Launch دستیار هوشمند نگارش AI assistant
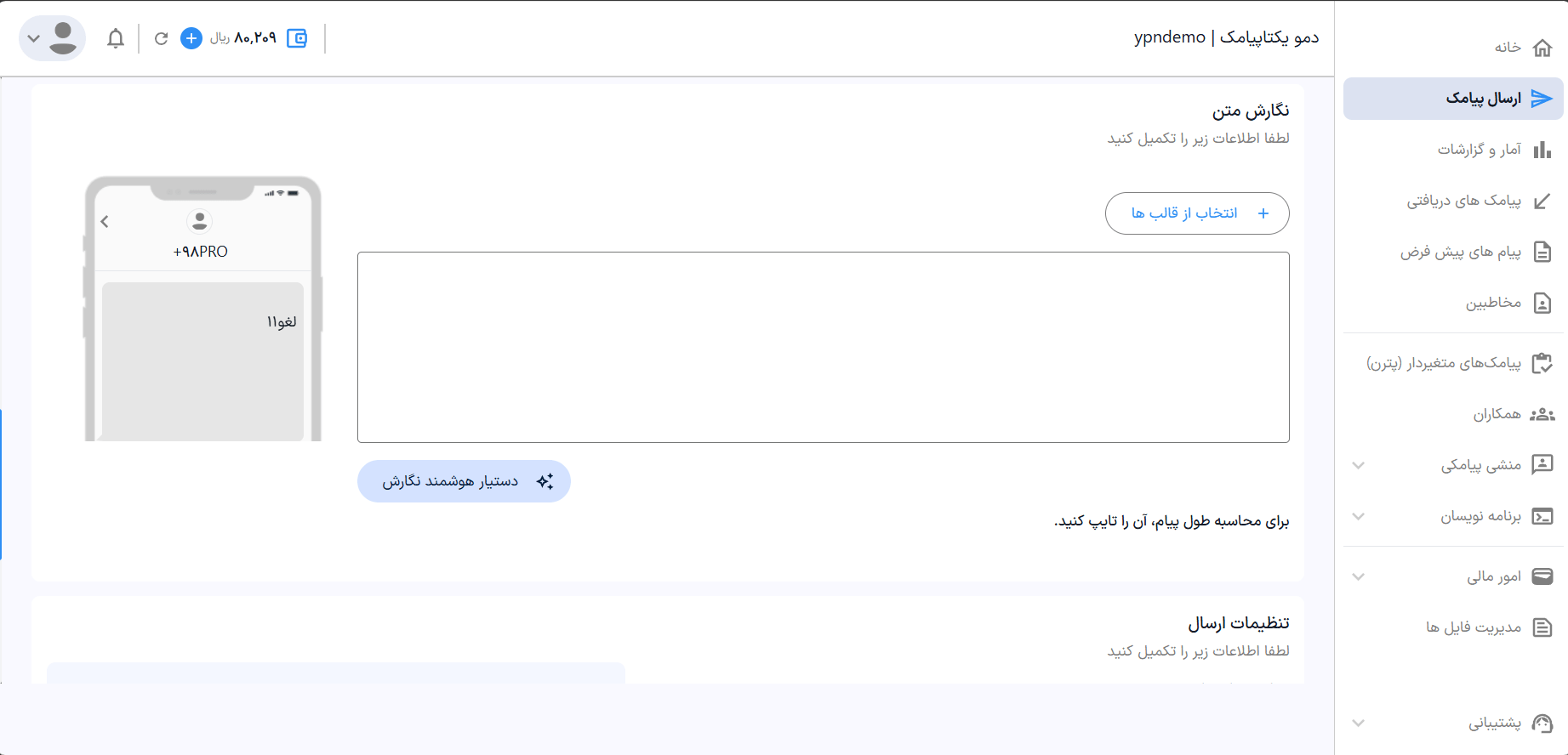The image size is (1568, 755). [464, 481]
